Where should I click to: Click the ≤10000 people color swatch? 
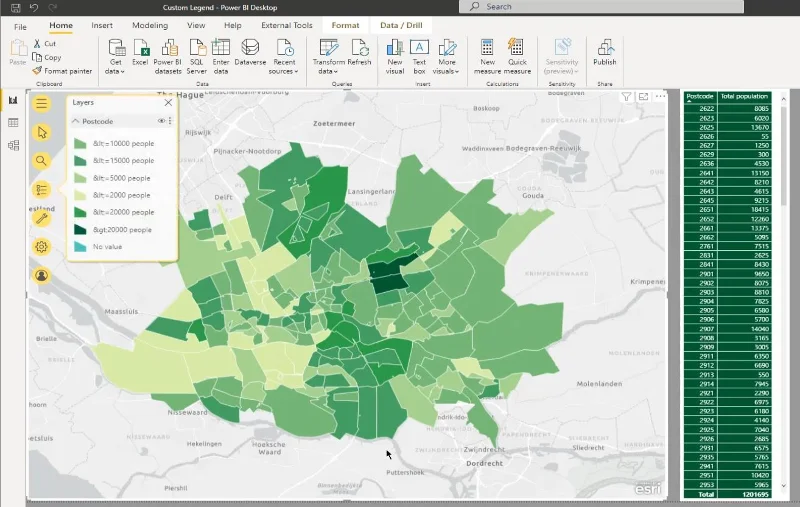(x=80, y=144)
